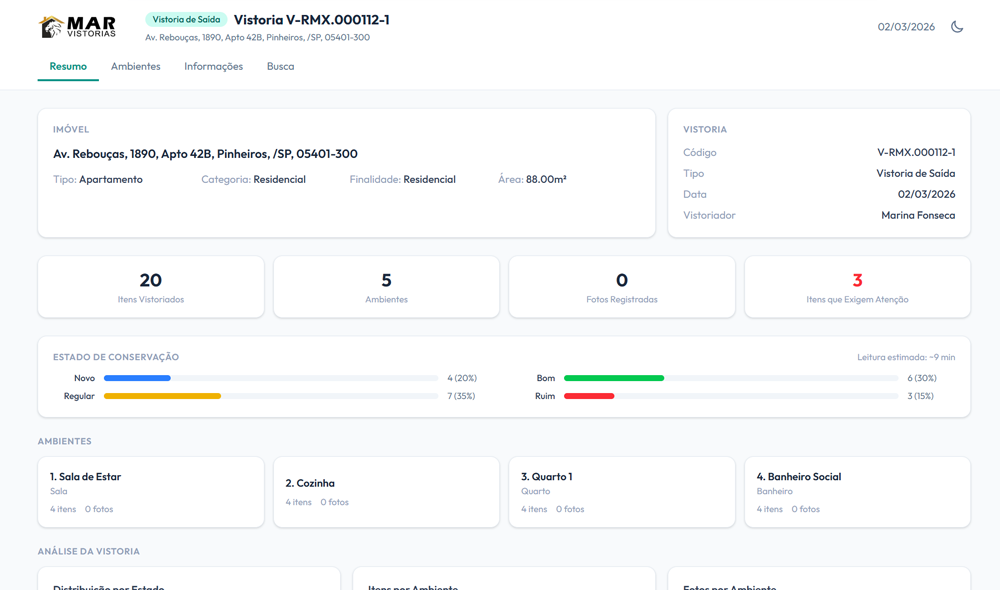Image resolution: width=1000 pixels, height=590 pixels.
Task: Select the Fotos Registradas stat card
Action: click(622, 287)
